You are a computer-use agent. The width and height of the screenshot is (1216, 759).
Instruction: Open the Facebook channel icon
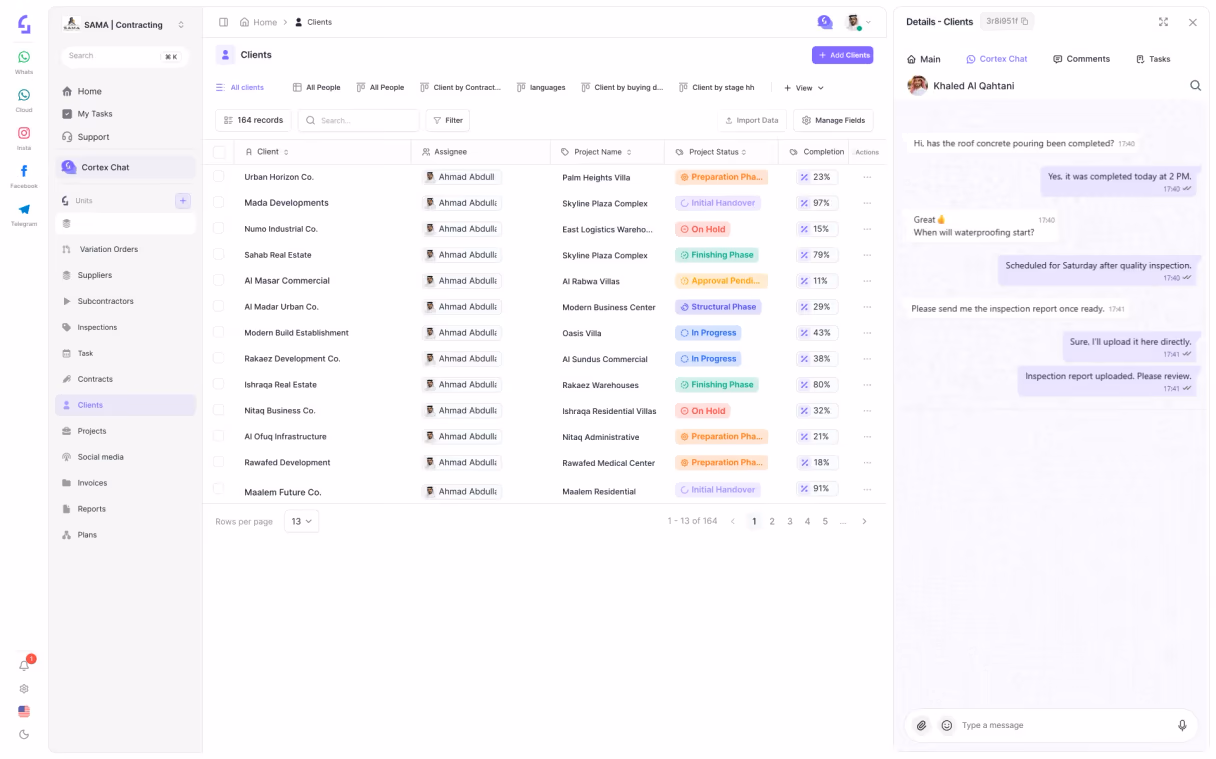[24, 171]
